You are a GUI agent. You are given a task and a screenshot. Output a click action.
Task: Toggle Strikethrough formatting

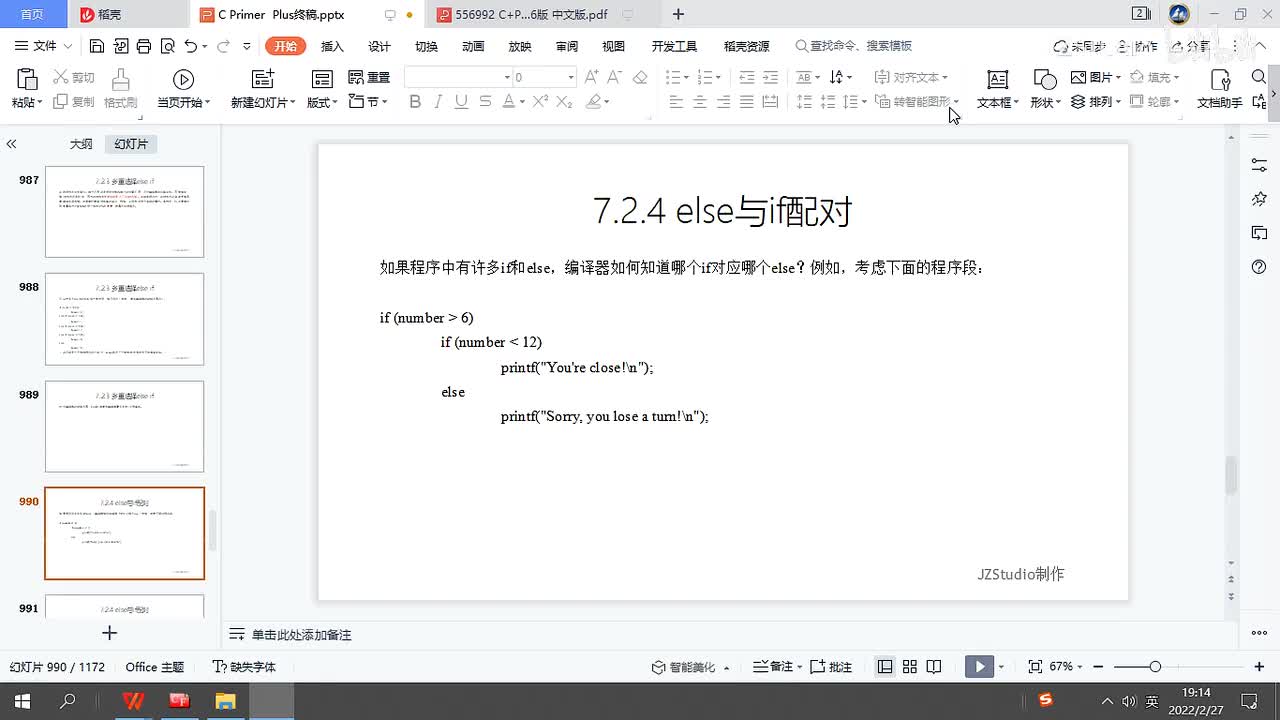tap(485, 102)
